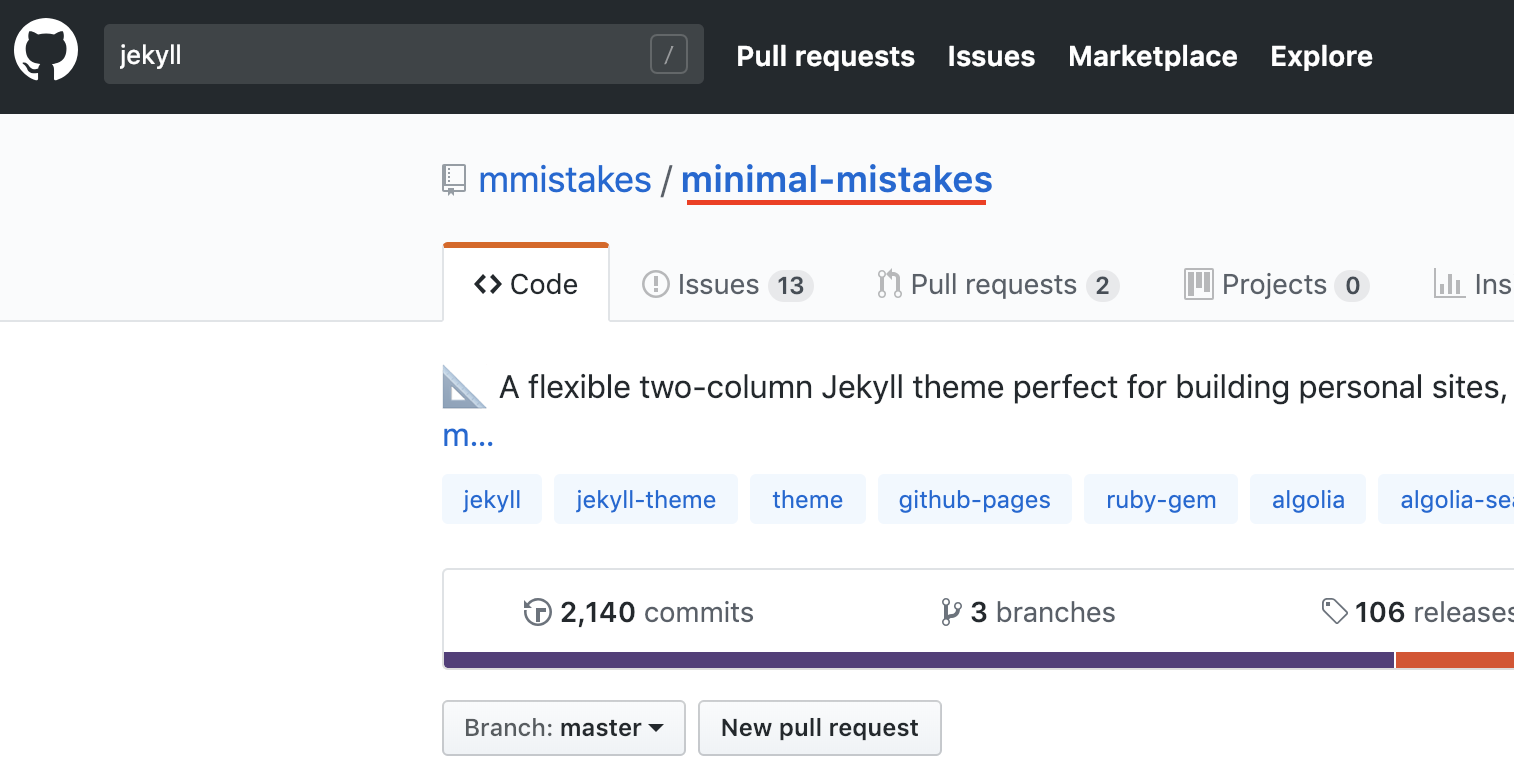Switch to the Projects tab
The image size is (1514, 758).
(x=1276, y=285)
